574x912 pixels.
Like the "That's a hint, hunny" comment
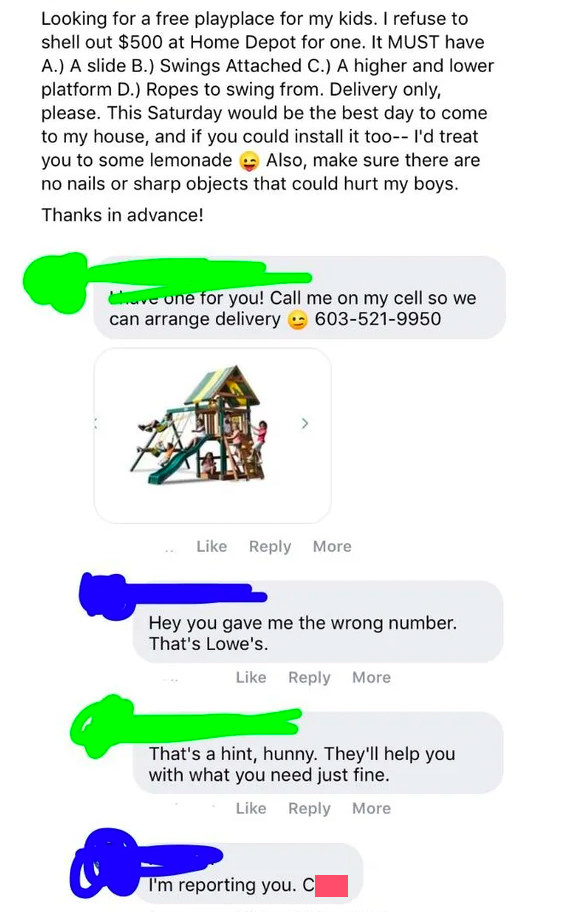(x=251, y=808)
